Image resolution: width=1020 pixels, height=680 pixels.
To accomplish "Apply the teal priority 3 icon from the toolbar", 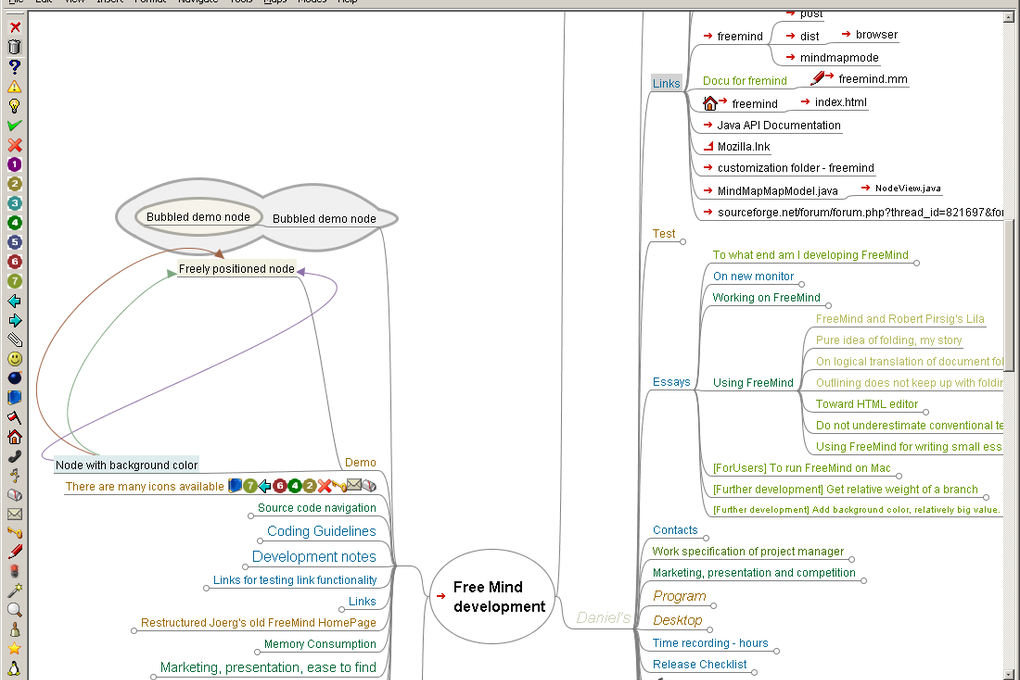I will [14, 203].
